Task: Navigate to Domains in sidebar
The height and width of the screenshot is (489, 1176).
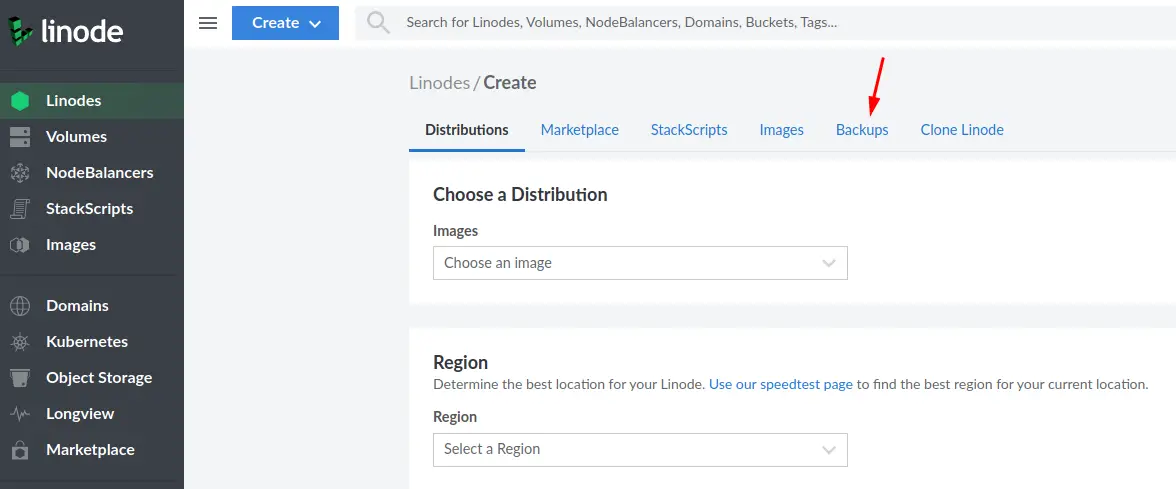Action: pyautogui.click(x=77, y=305)
